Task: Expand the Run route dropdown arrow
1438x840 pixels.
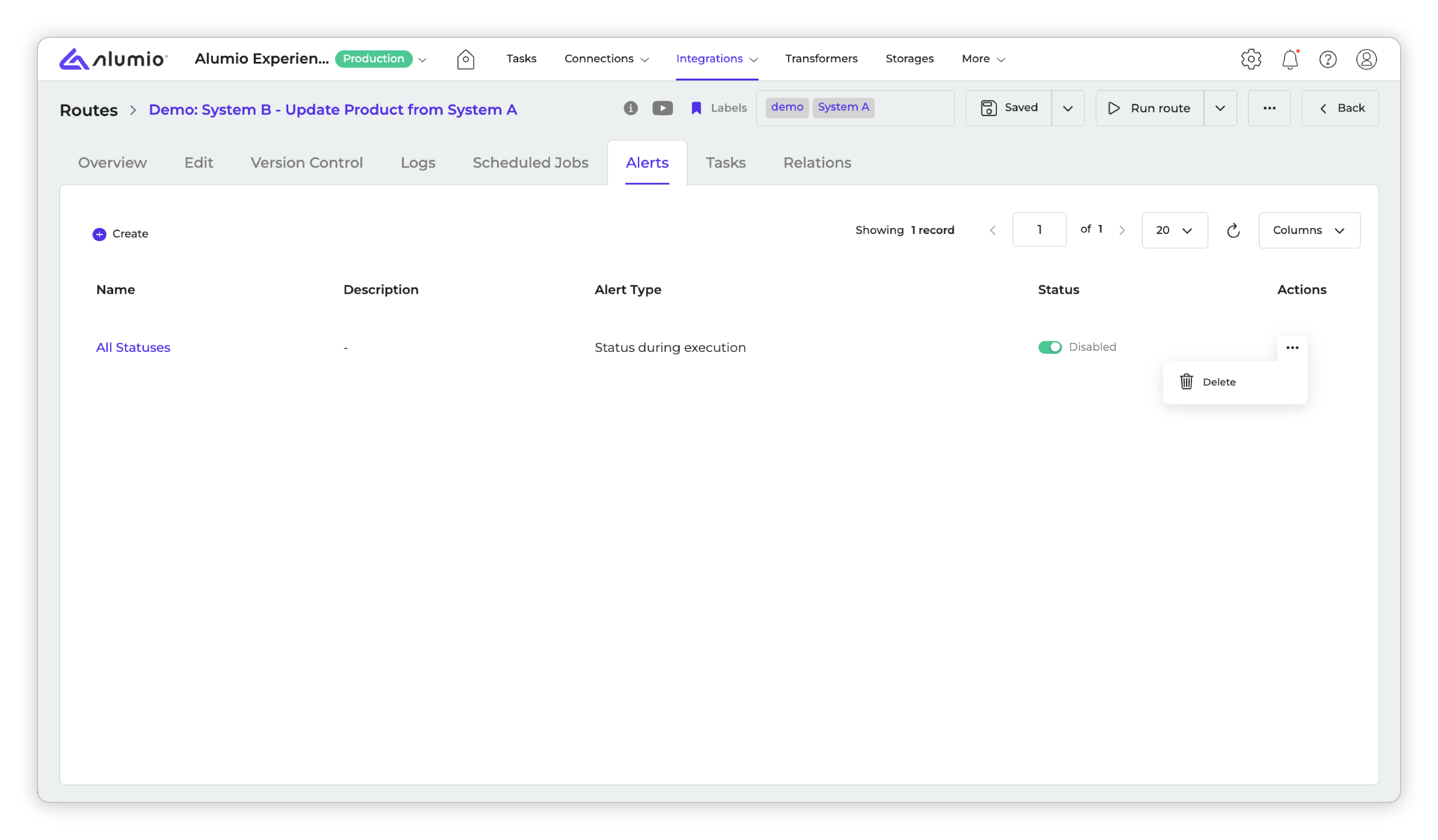Action: [x=1219, y=108]
